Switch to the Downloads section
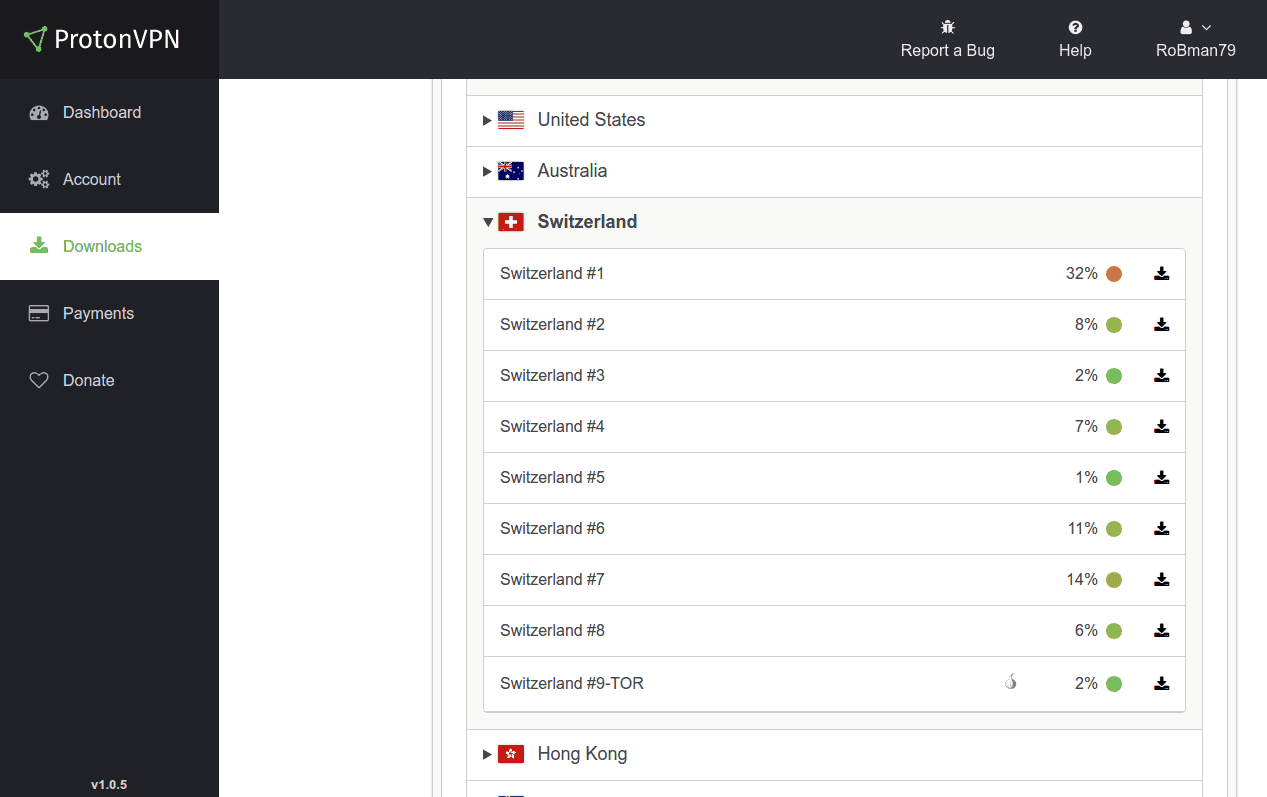This screenshot has width=1267, height=797. (x=104, y=246)
